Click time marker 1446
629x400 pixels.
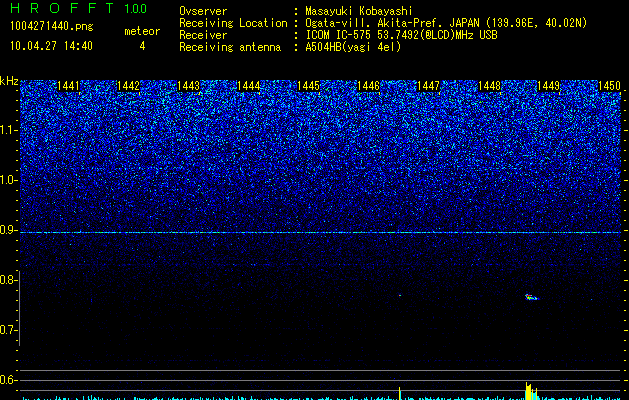tap(369, 86)
